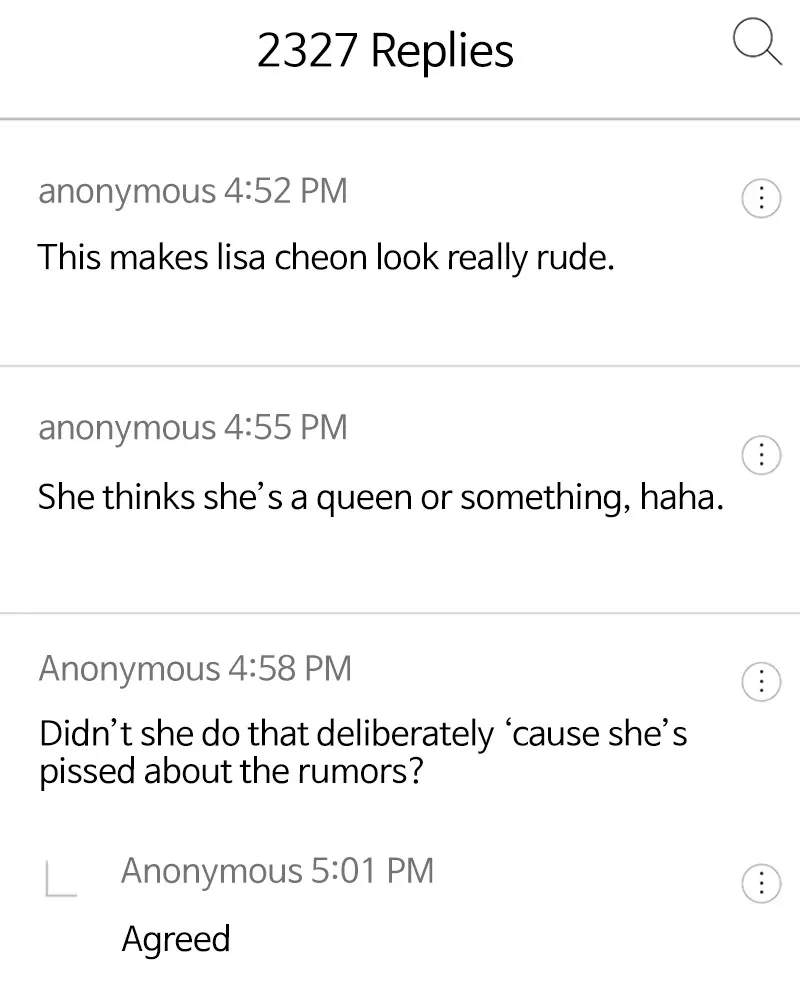Select the comment "This makes lisa cheon look really rude."

(x=325, y=258)
